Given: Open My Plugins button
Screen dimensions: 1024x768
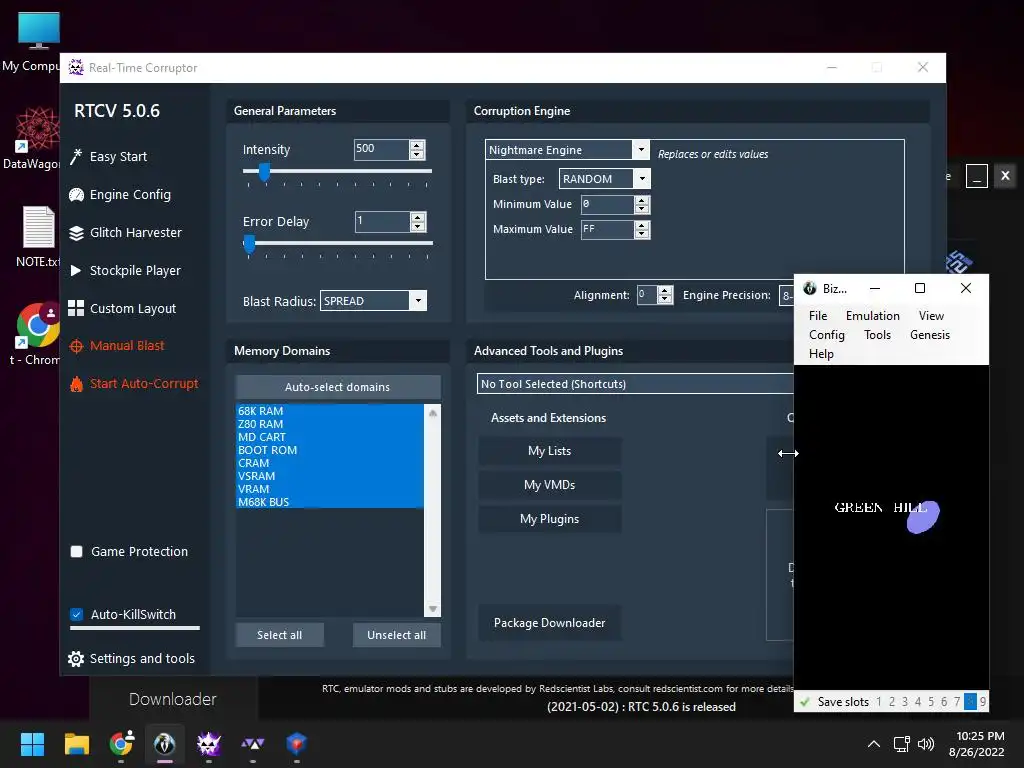Looking at the screenshot, I should pyautogui.click(x=550, y=519).
